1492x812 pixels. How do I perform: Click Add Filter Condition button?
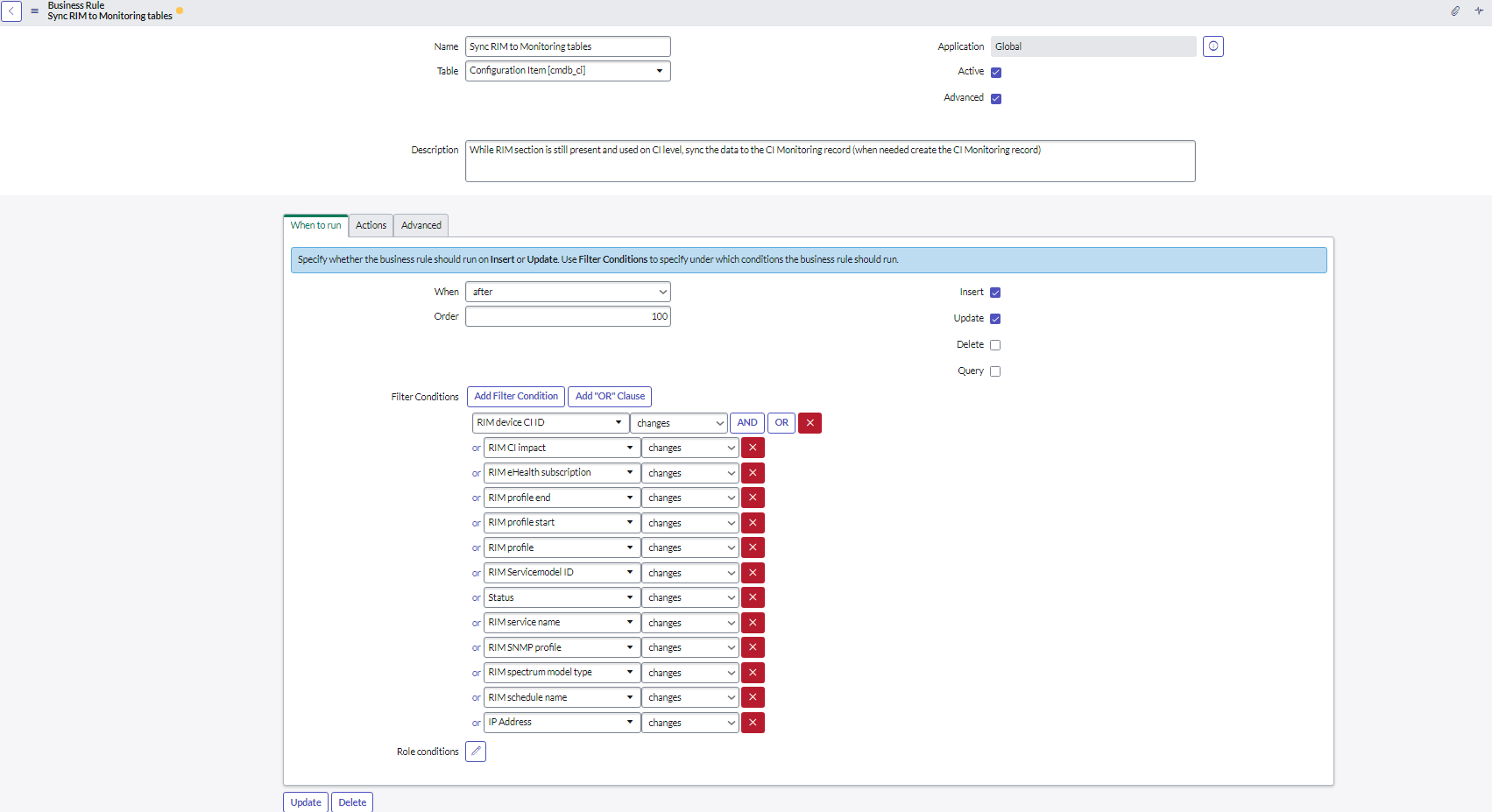coord(516,397)
